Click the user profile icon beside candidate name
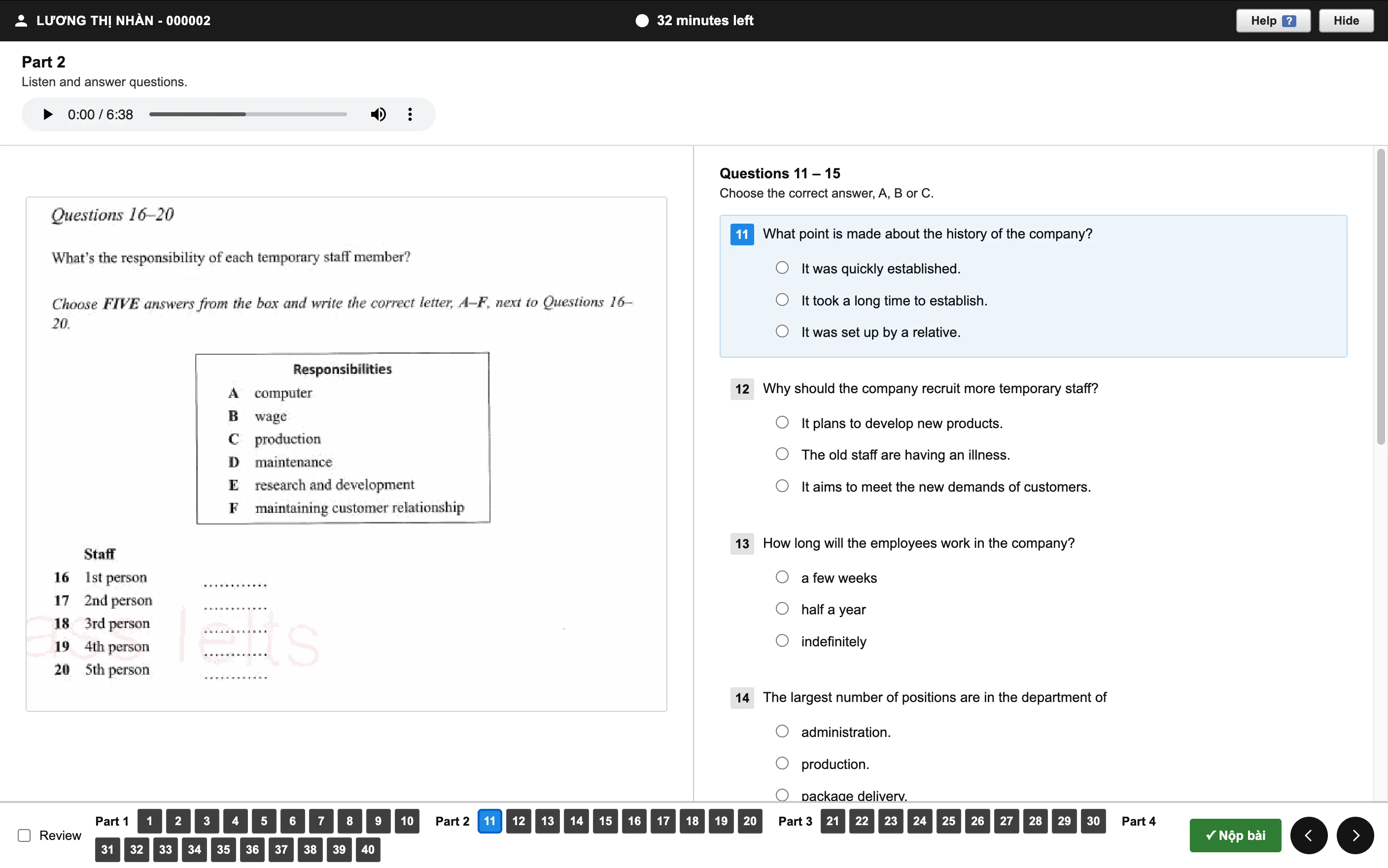Viewport: 1388px width, 868px height. (21, 21)
